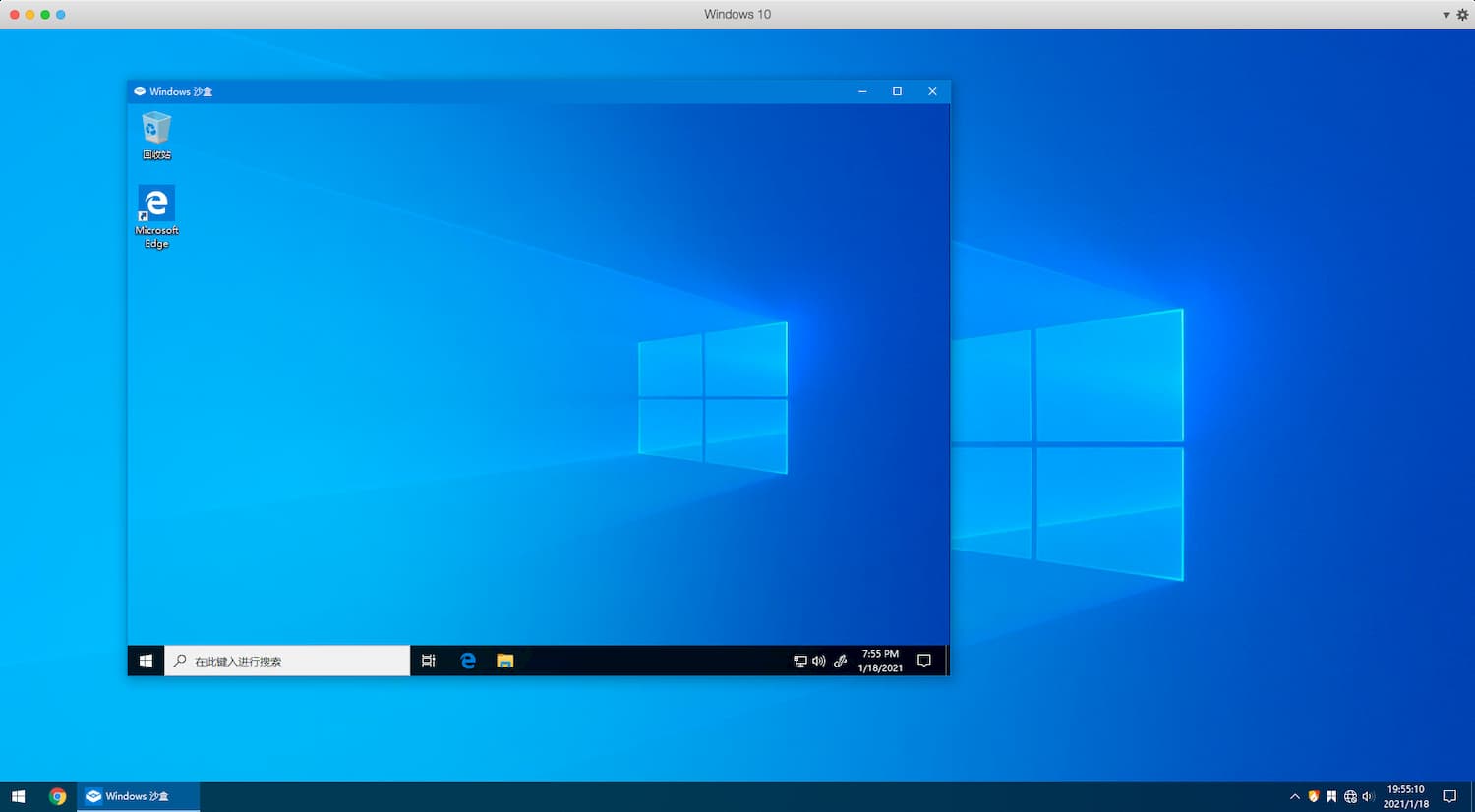This screenshot has width=1475, height=812.
Task: Open Windows Security shield in the host tray
Action: click(1312, 796)
